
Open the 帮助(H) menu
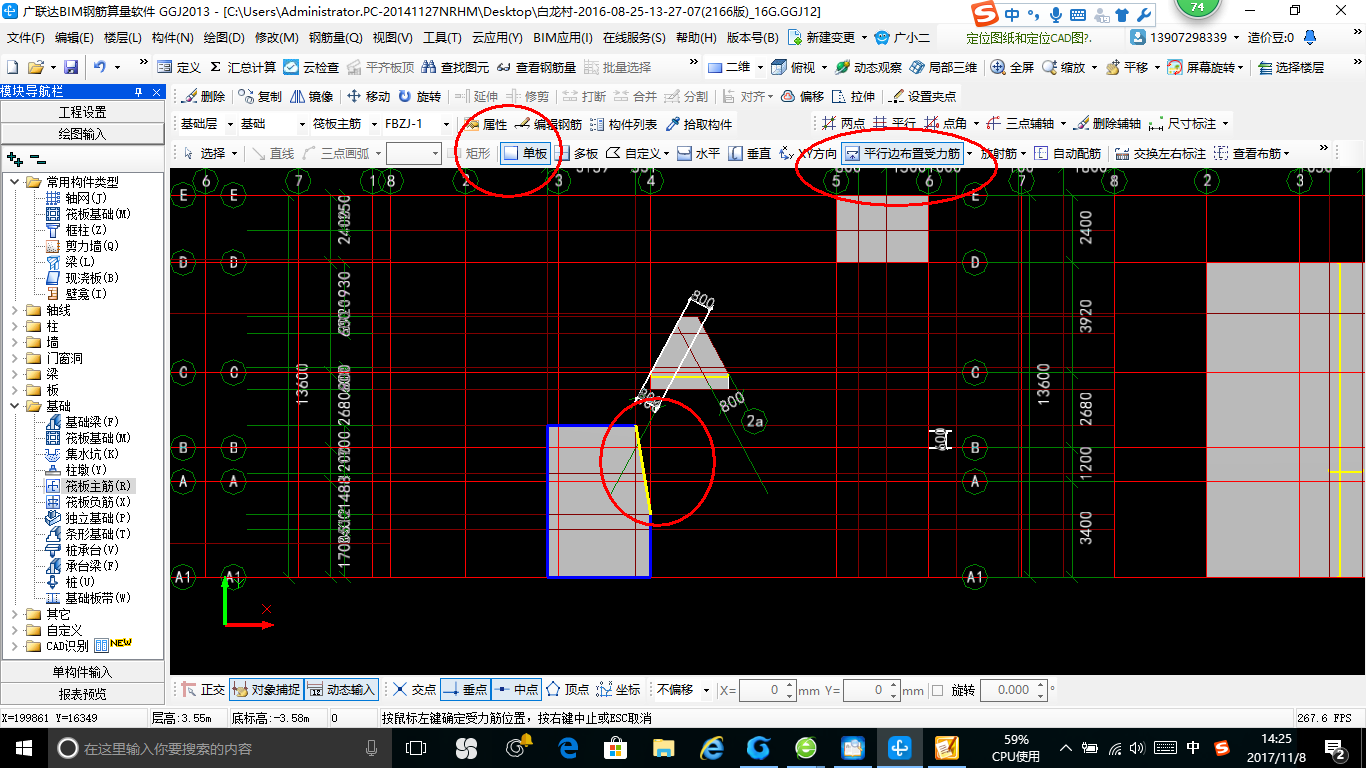coord(696,37)
